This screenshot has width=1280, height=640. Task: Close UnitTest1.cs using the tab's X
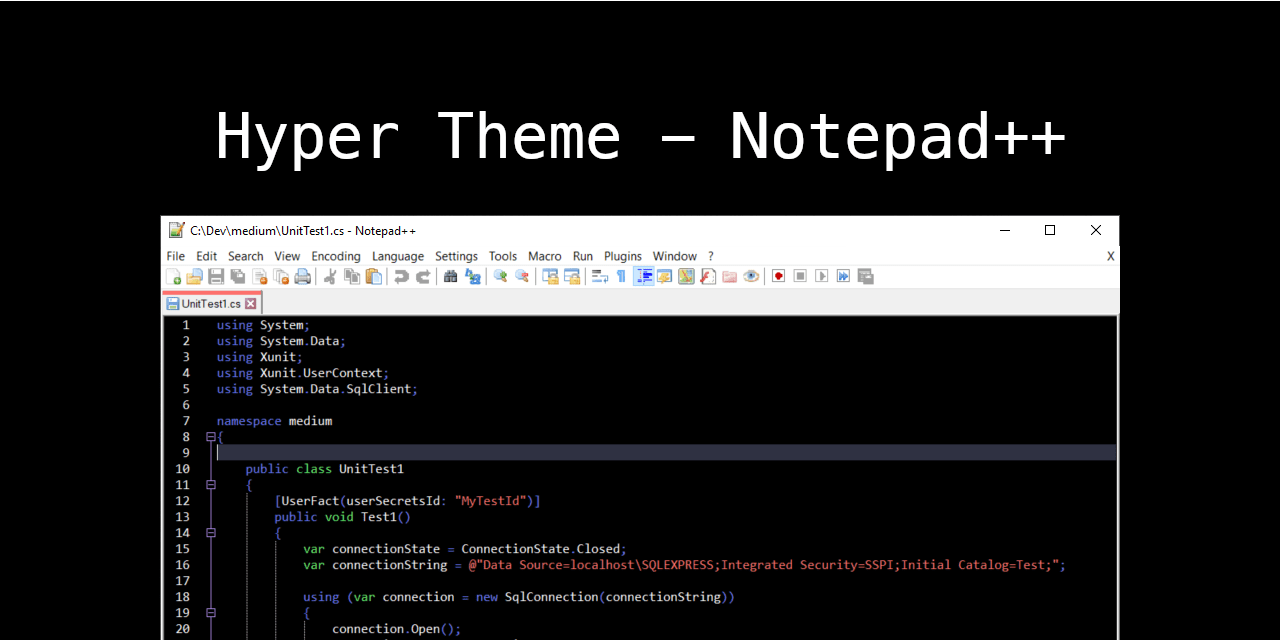point(250,303)
